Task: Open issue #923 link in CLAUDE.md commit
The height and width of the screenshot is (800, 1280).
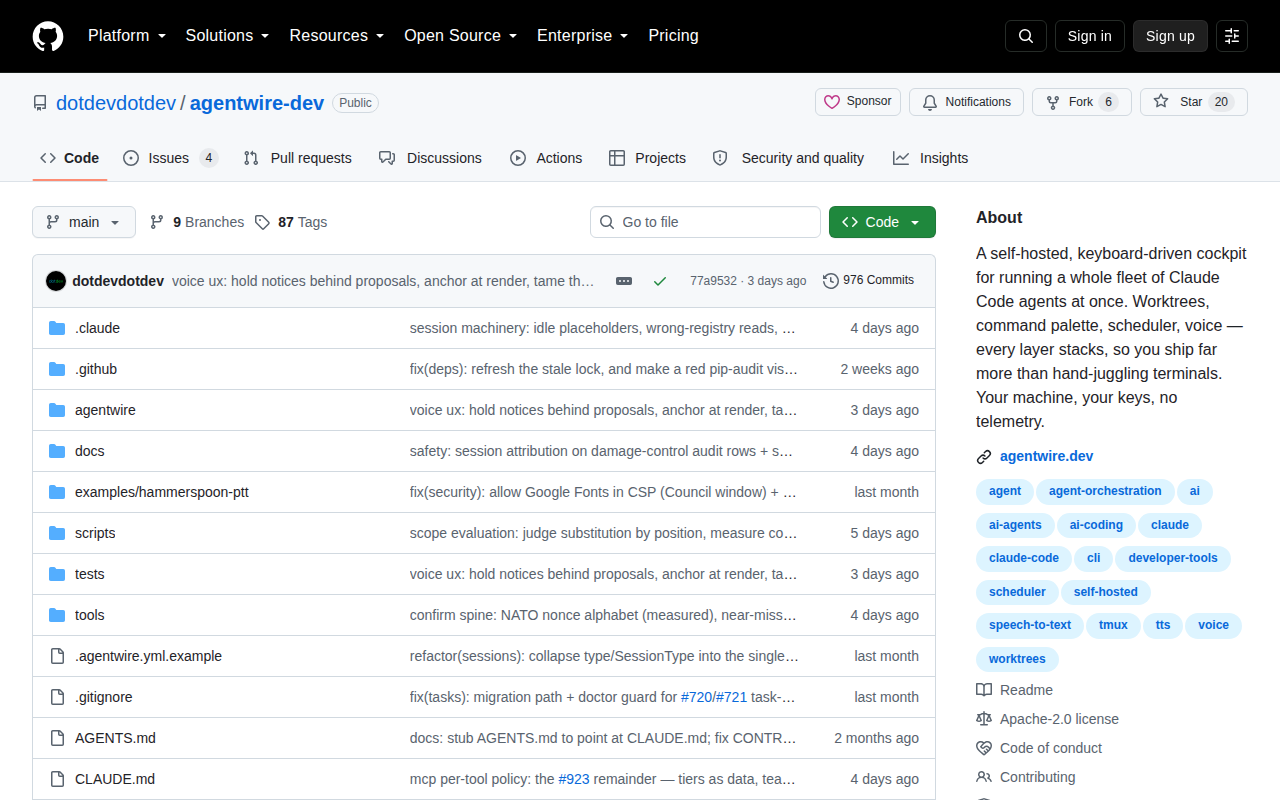Action: pos(574,779)
